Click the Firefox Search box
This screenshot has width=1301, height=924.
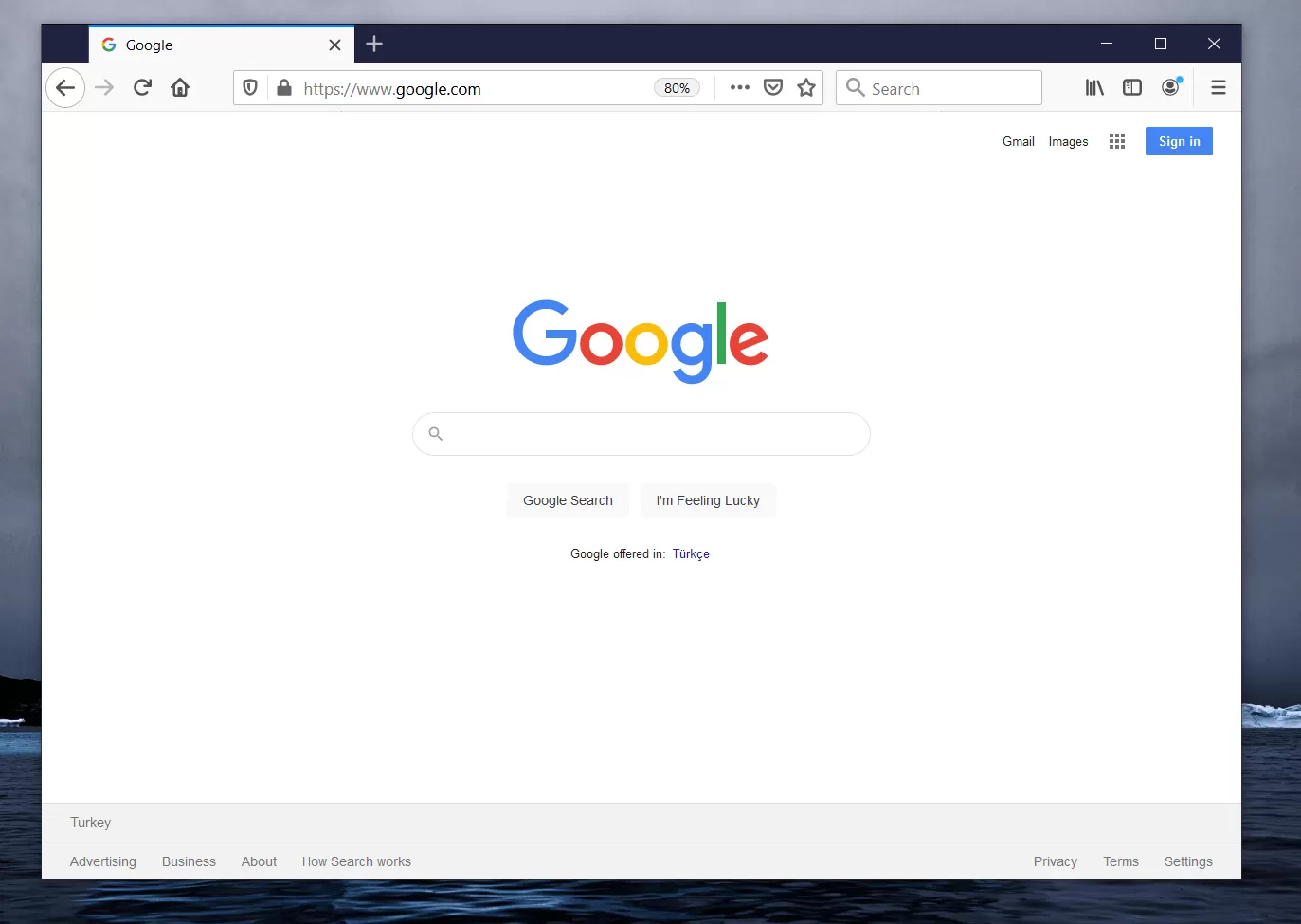point(939,88)
